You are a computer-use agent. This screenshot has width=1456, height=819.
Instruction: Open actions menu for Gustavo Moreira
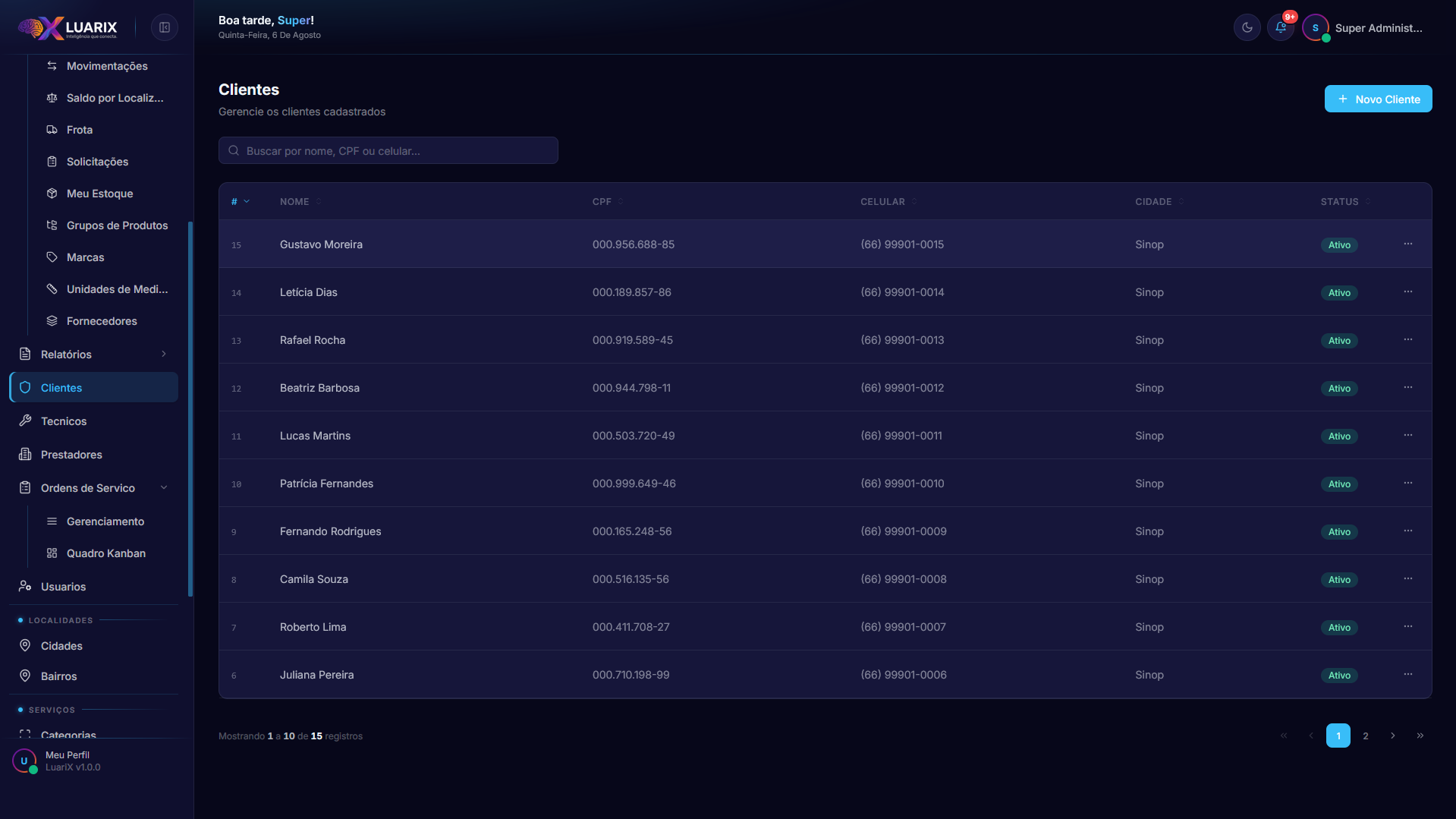pyautogui.click(x=1408, y=244)
